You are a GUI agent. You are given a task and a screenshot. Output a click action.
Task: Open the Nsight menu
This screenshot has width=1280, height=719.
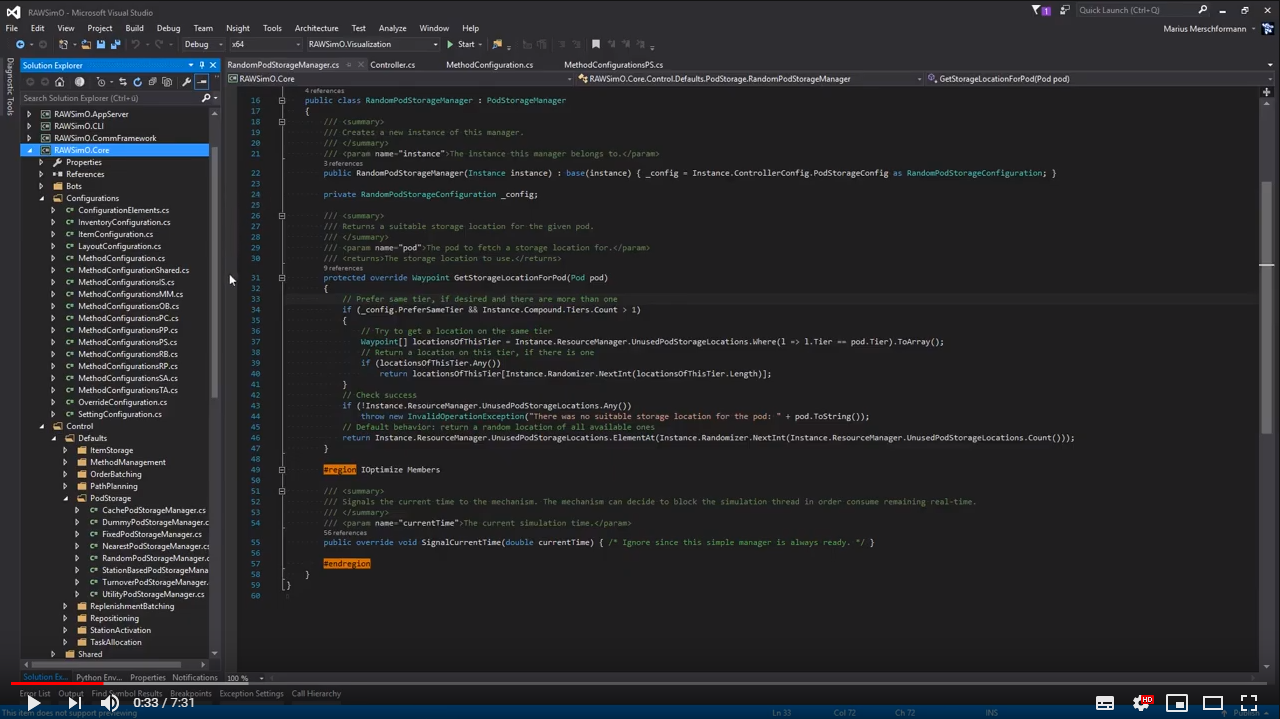coord(237,28)
